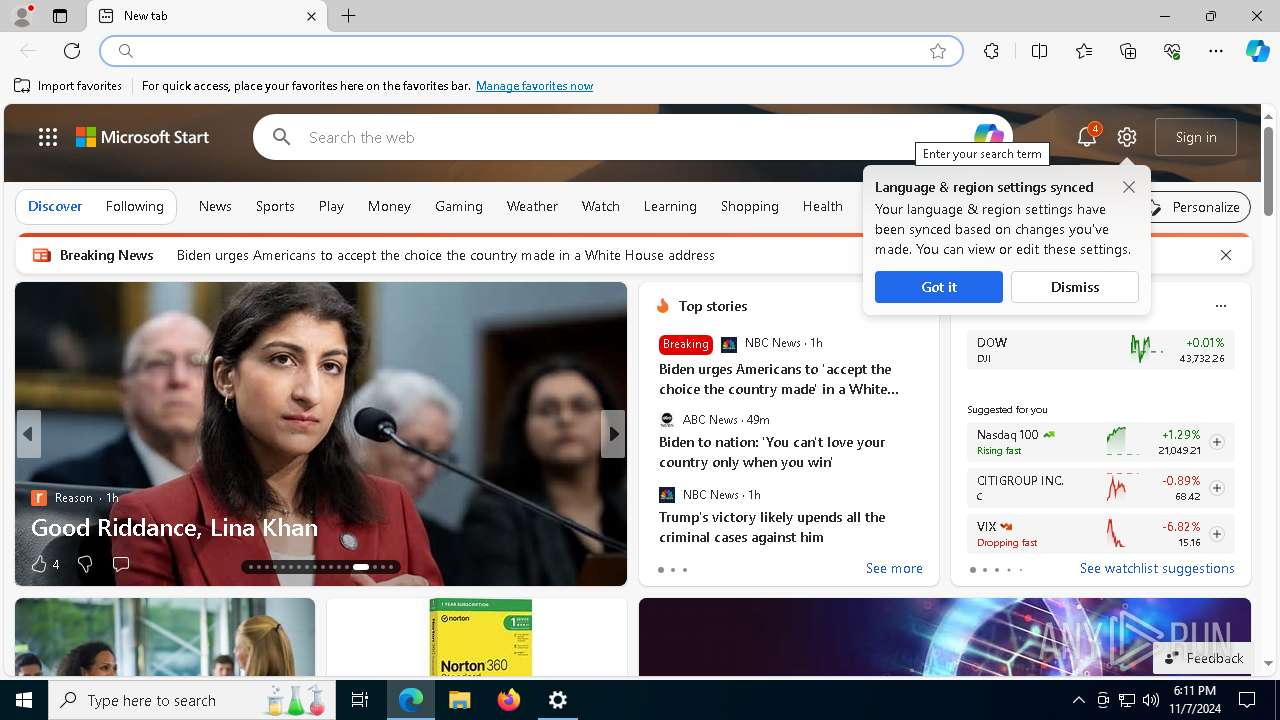Open Favorites list icon
The height and width of the screenshot is (720, 1280).
pos(1084,51)
